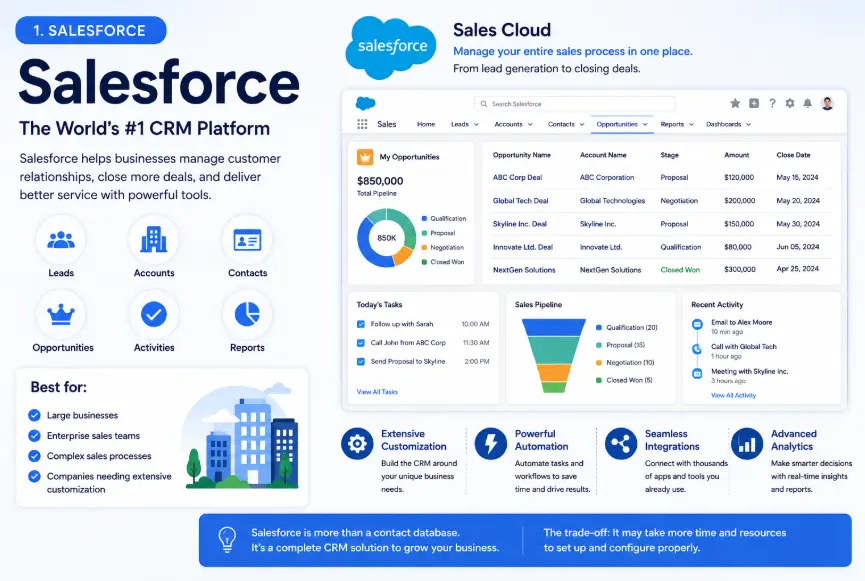Click the Email to Alex Moore activity icon
Image resolution: width=865 pixels, height=581 pixels.
coord(697,324)
